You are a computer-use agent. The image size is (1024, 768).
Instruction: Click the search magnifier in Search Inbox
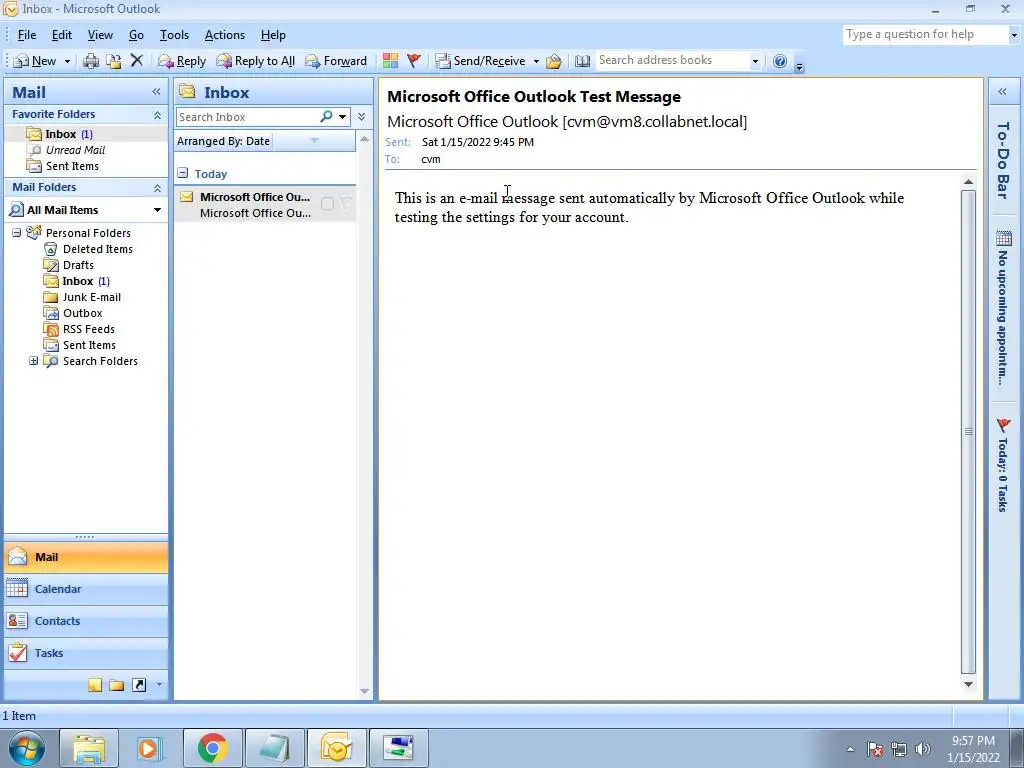tap(327, 117)
